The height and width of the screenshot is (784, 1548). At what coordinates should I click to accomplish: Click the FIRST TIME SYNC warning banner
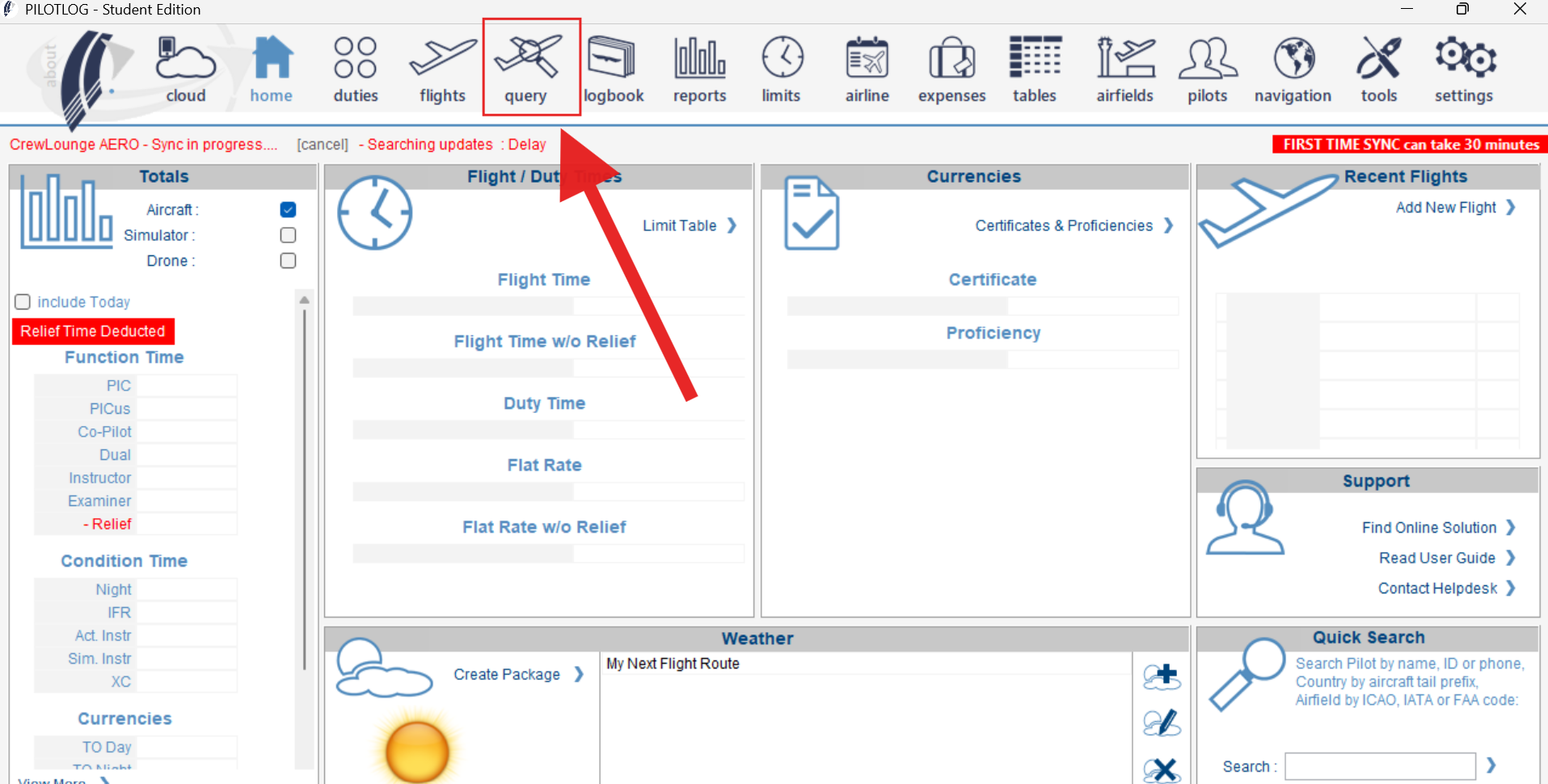(x=1411, y=145)
